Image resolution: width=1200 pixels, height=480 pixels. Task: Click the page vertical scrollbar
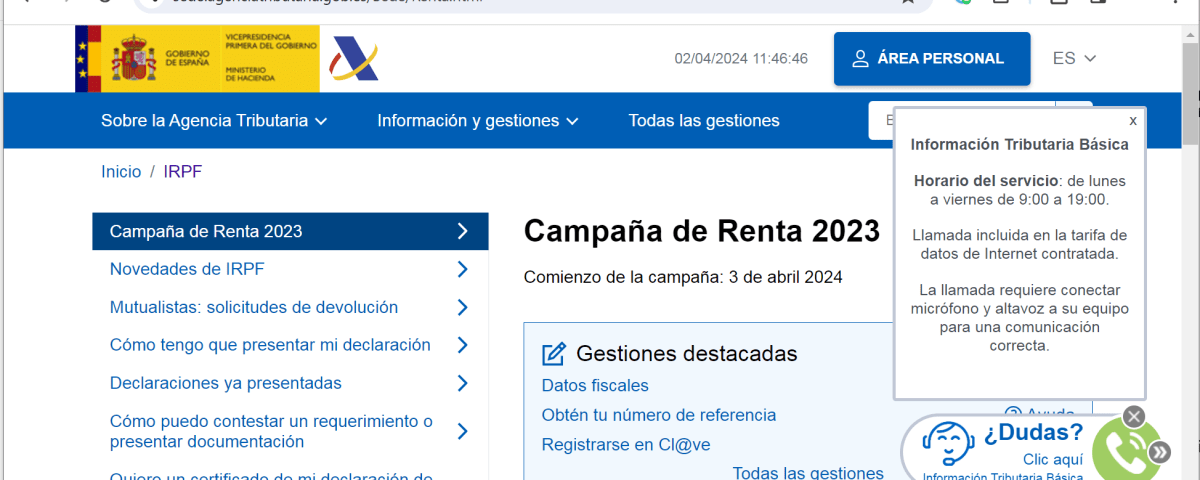1190,250
